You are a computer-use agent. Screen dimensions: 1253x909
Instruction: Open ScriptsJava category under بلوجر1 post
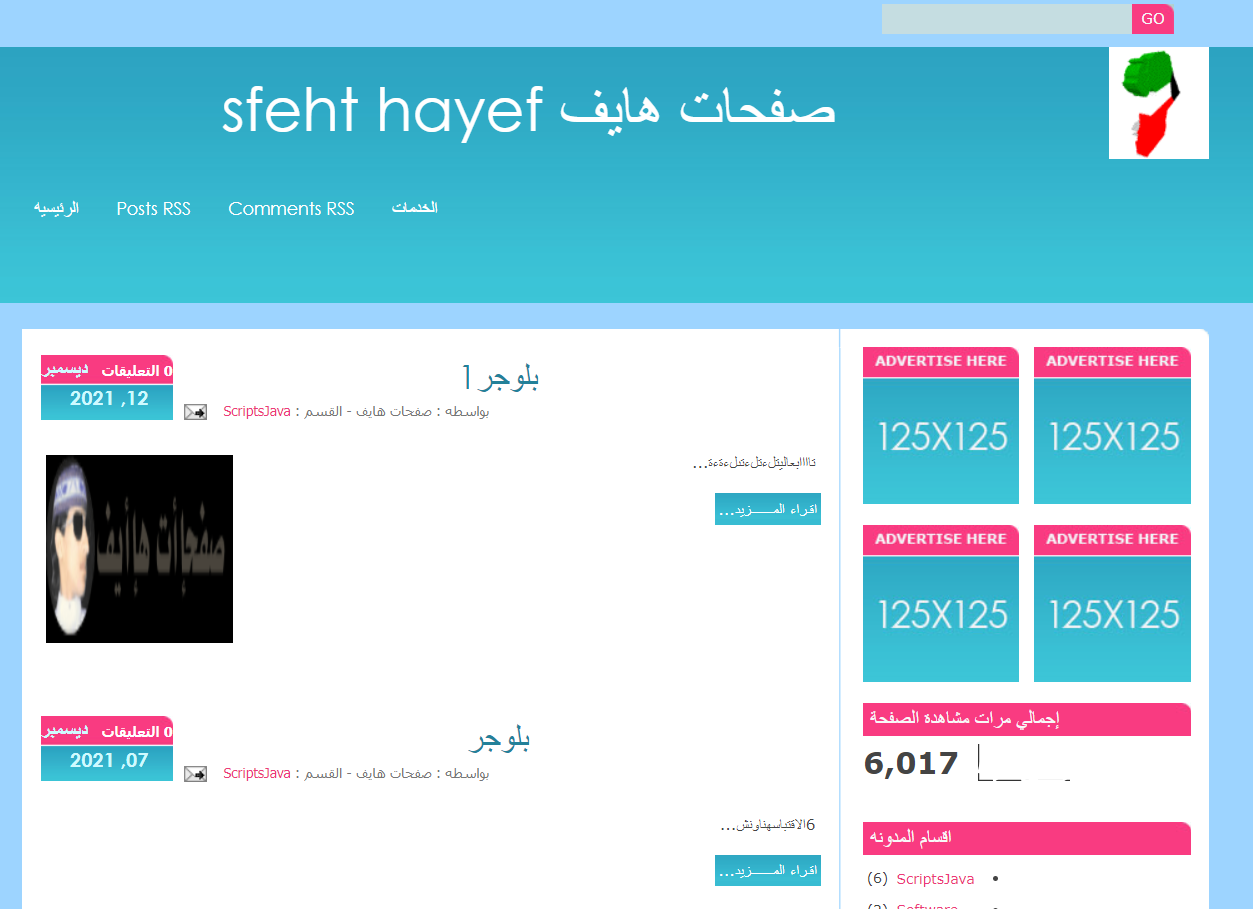point(257,411)
